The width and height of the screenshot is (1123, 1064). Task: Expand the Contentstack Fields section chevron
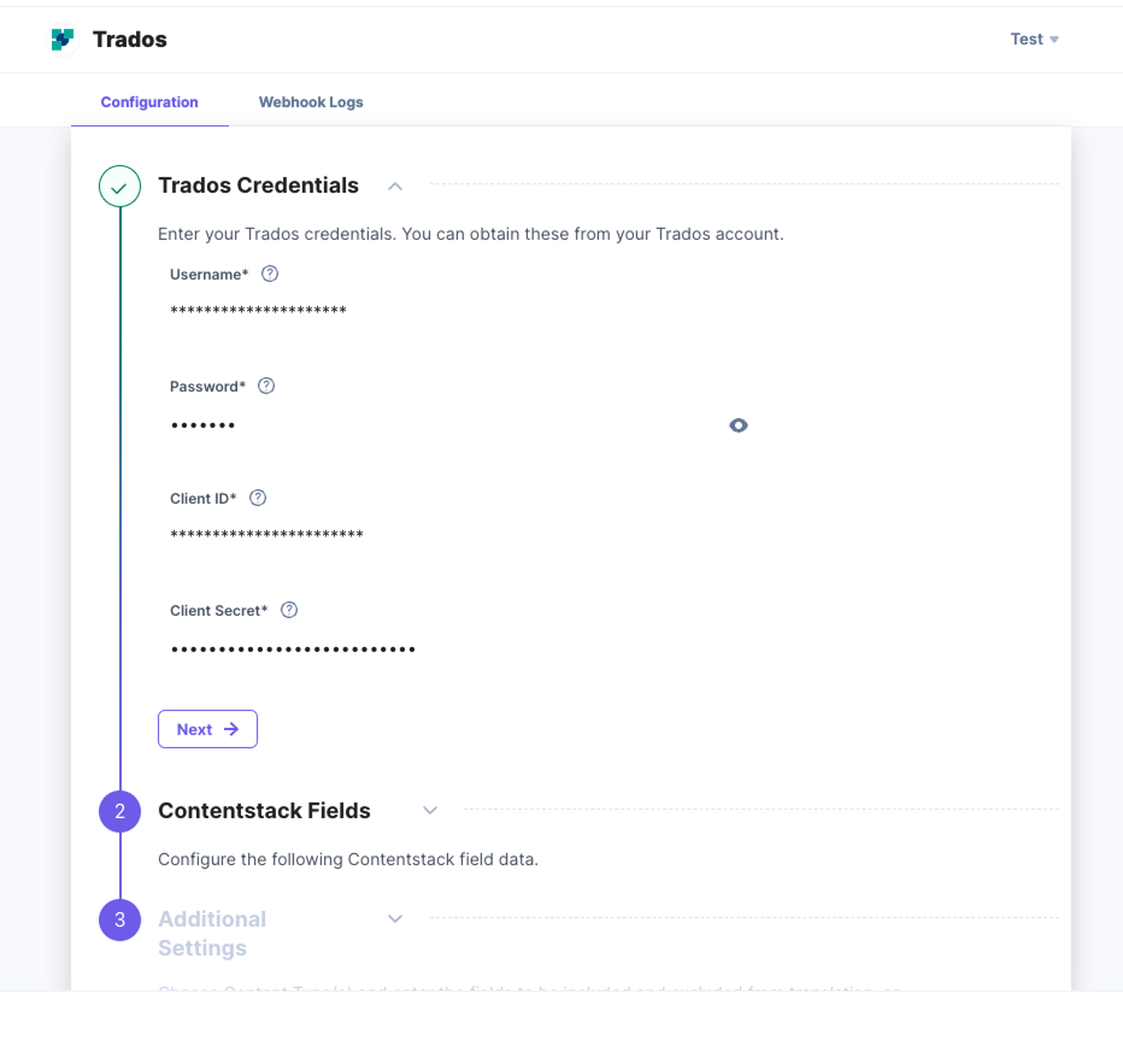430,811
